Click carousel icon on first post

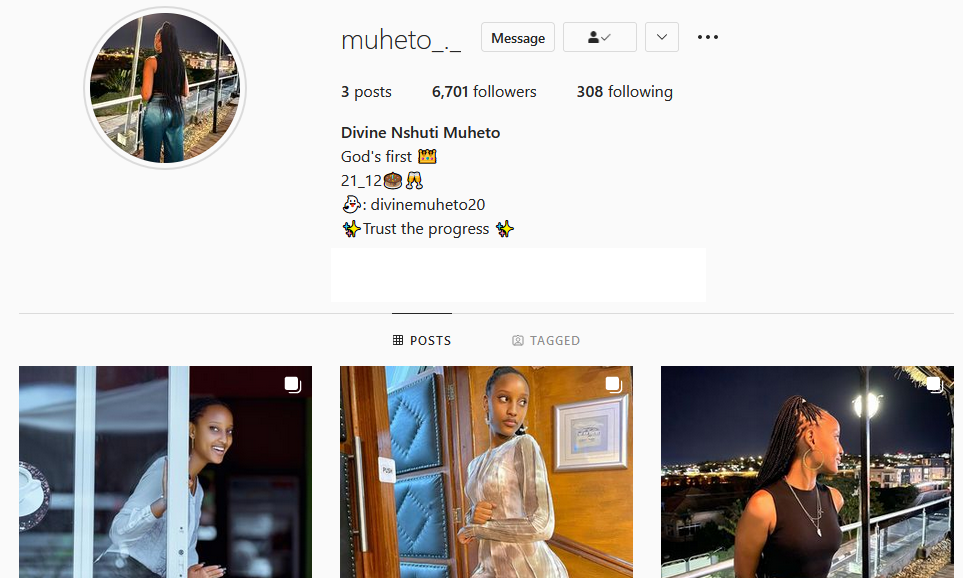tap(293, 385)
